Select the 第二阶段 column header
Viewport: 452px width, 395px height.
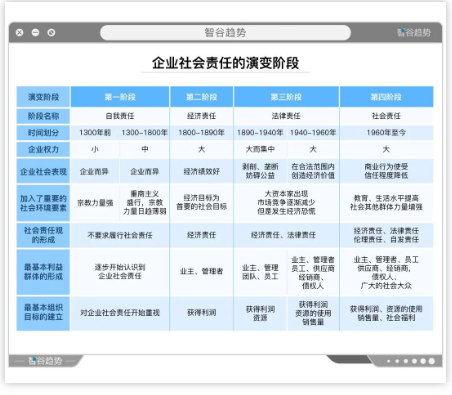[x=202, y=97]
